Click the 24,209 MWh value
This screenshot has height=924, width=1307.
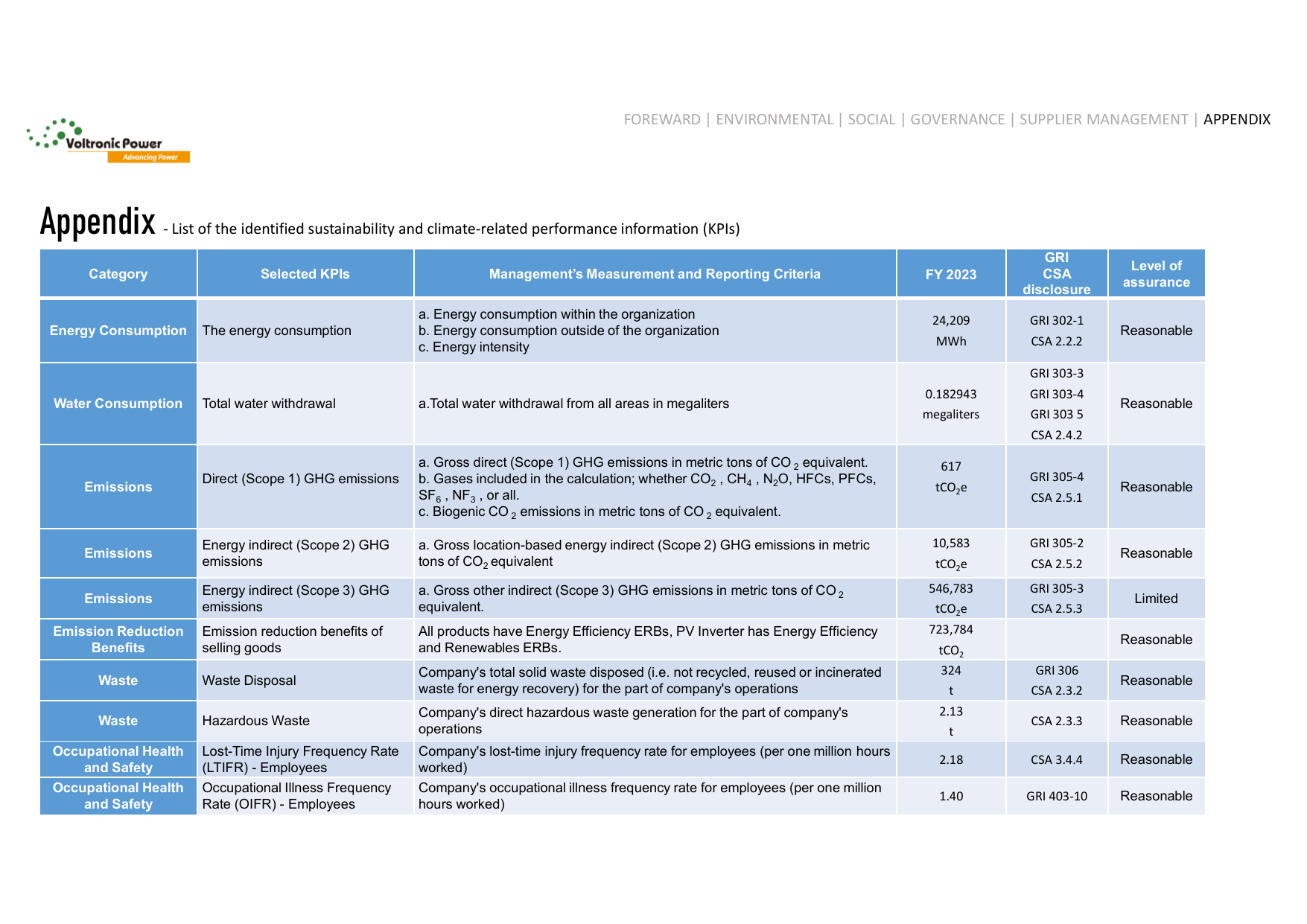951,331
